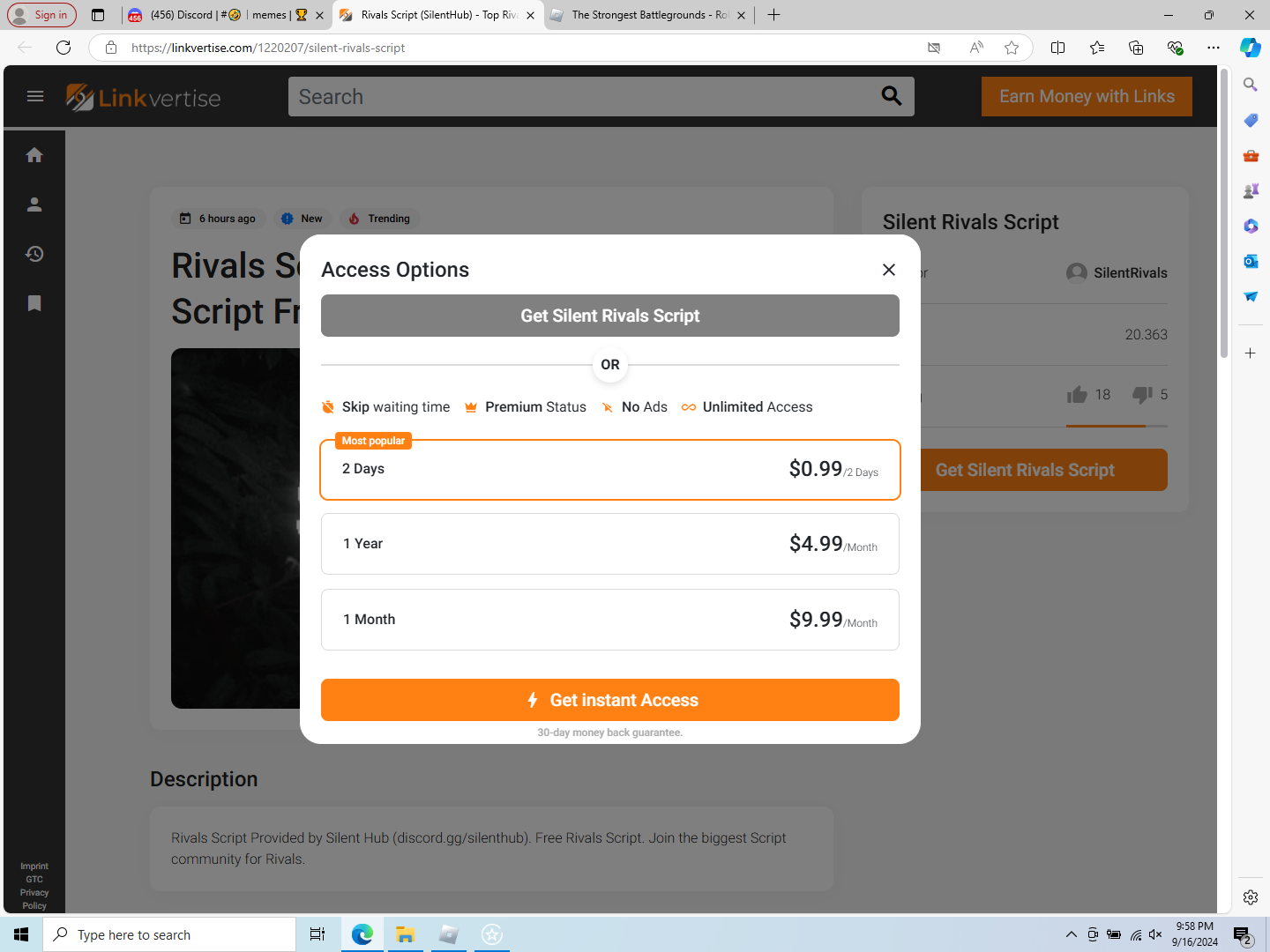Open the tab actions menu icon
The height and width of the screenshot is (952, 1270).
click(x=98, y=15)
